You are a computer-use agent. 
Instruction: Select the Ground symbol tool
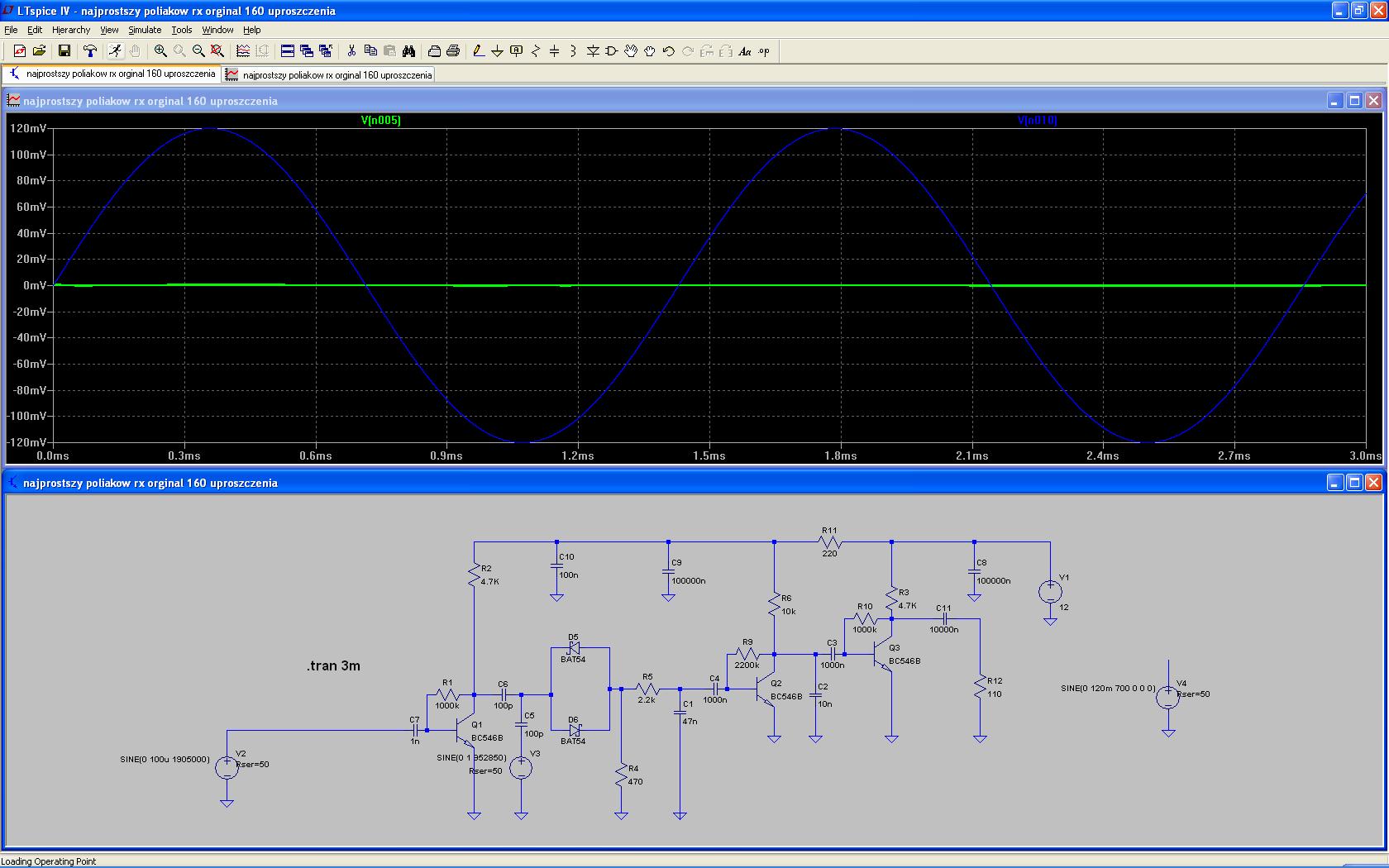497,51
